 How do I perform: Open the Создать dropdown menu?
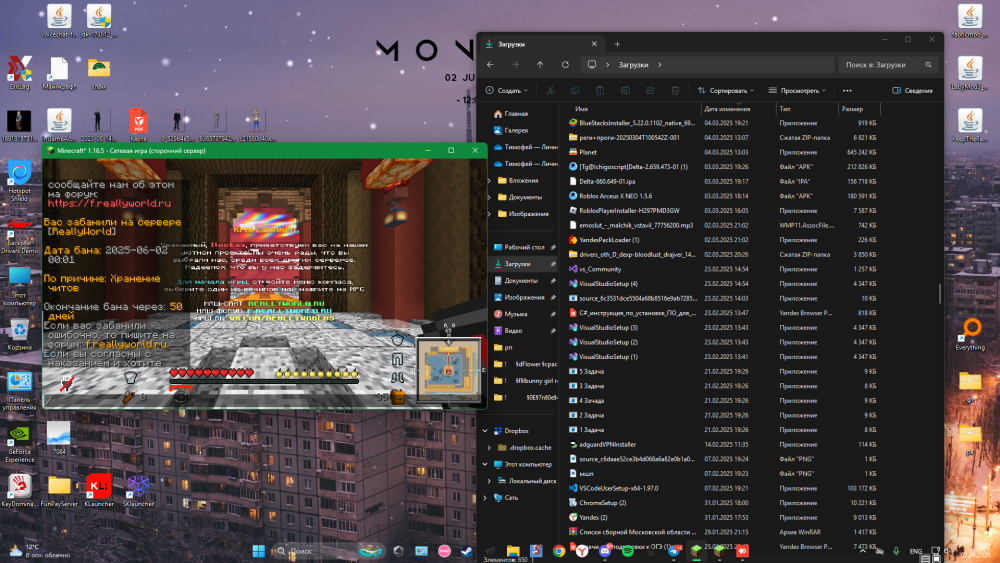(x=507, y=91)
